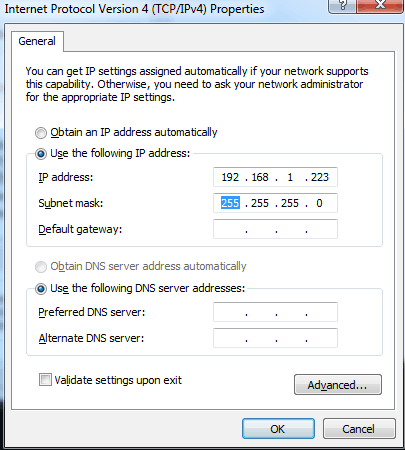Click the 168 octet in IP address
405x450 pixels.
click(x=260, y=177)
